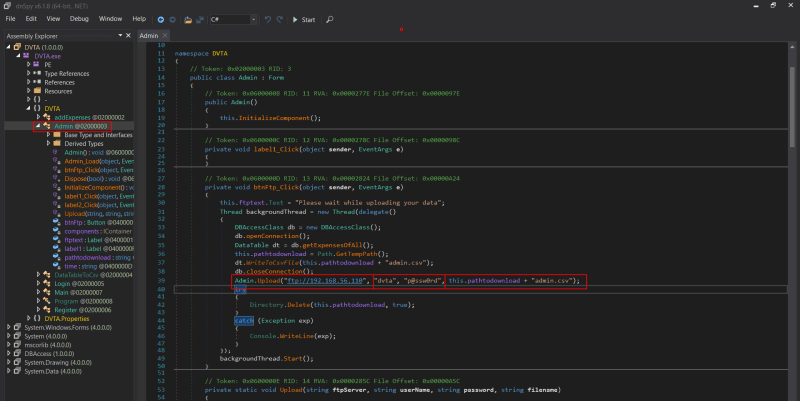Select the DVTA.Properties namespace
The width and height of the screenshot is (800, 401).
(x=66, y=318)
